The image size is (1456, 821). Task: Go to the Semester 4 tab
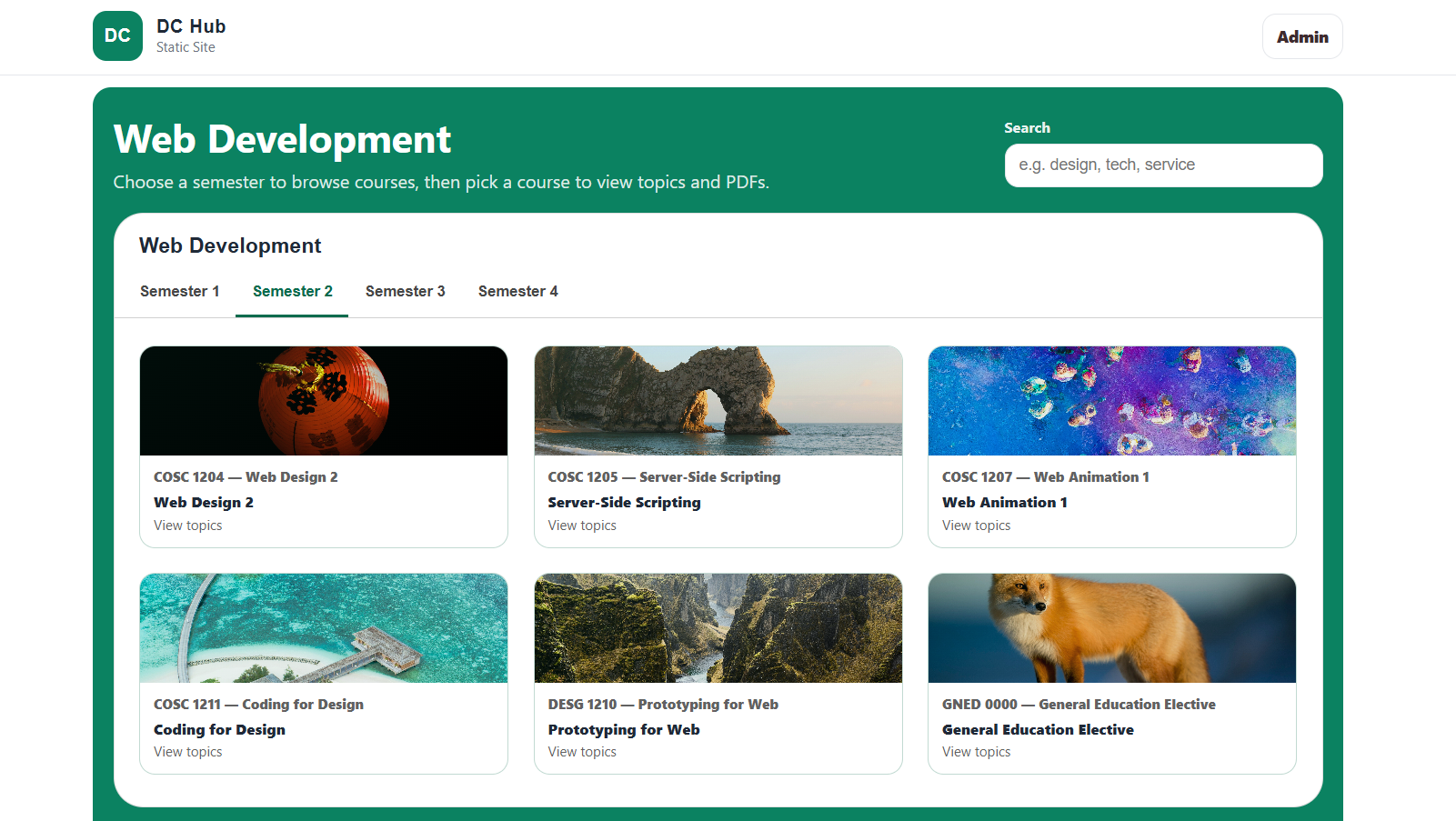517,292
